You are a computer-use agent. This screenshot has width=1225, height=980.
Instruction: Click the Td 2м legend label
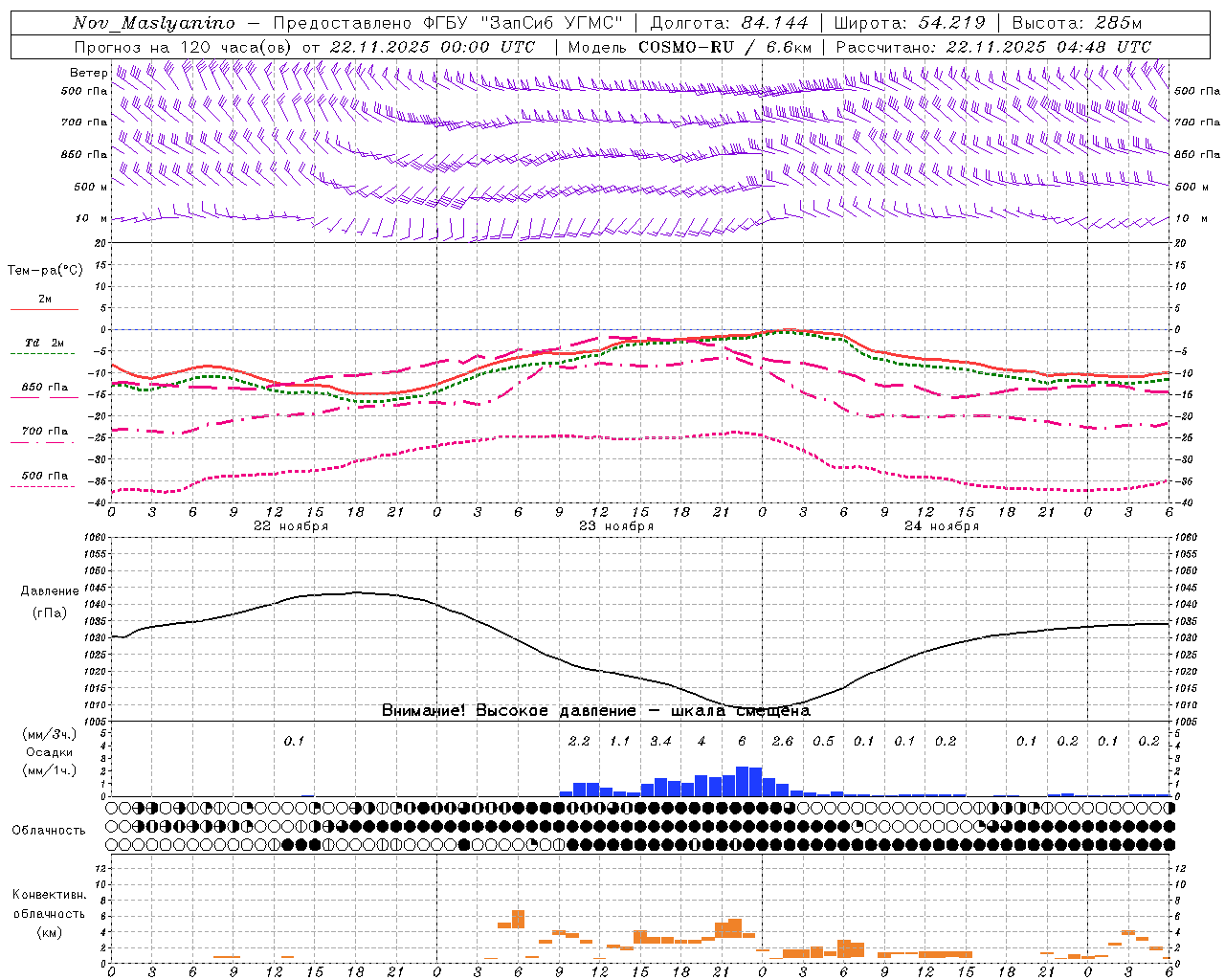click(44, 343)
